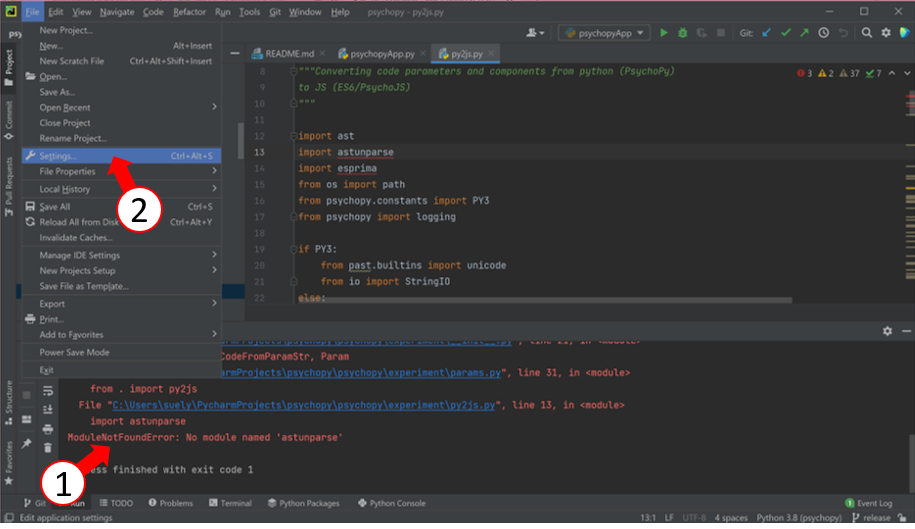This screenshot has width=915, height=529.
Task: Expand Export submenu
Action: 121,303
